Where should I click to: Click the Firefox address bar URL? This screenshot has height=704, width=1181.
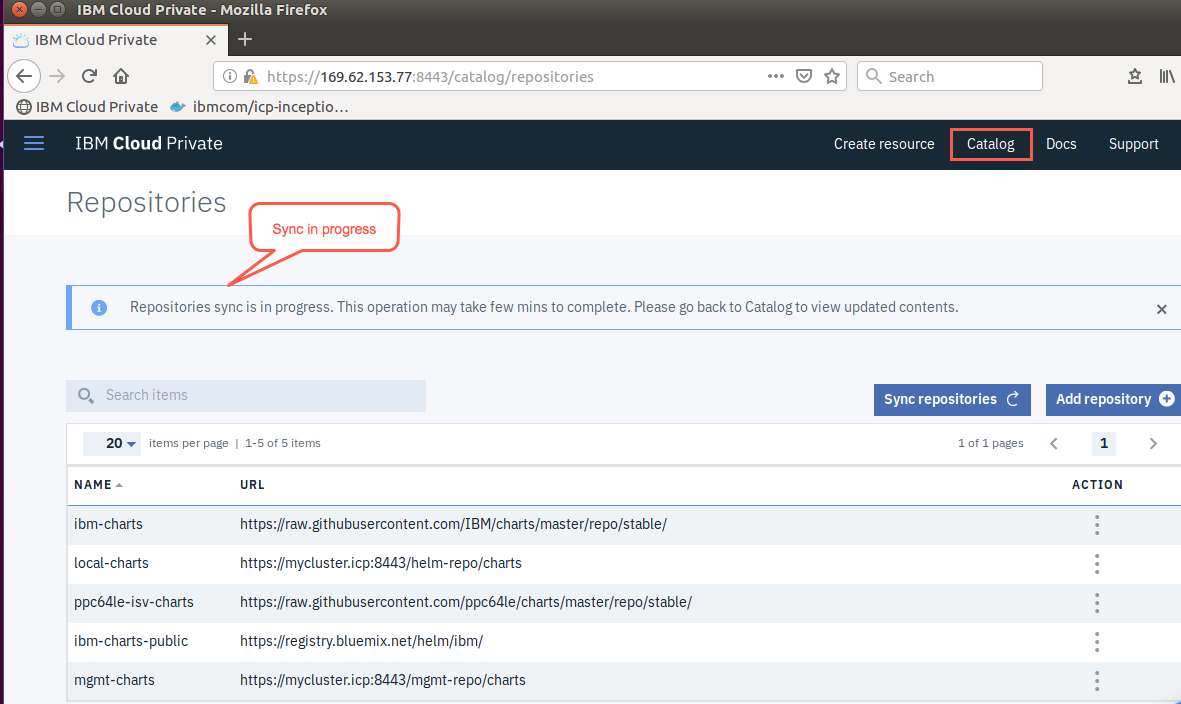(430, 77)
